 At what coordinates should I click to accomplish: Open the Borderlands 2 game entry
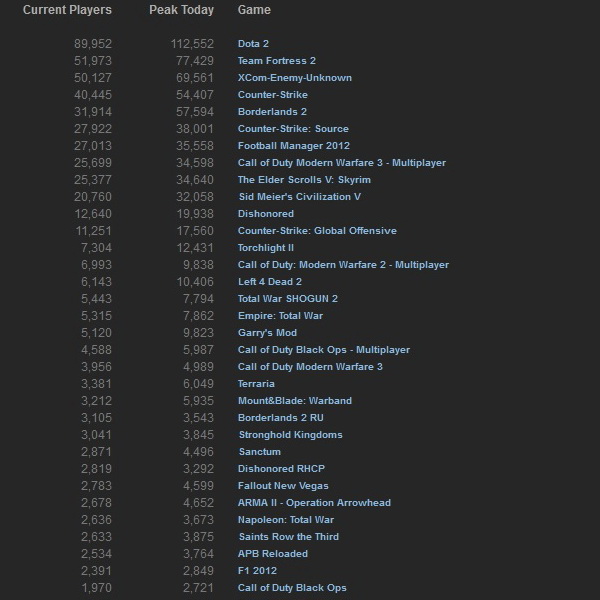pyautogui.click(x=272, y=112)
